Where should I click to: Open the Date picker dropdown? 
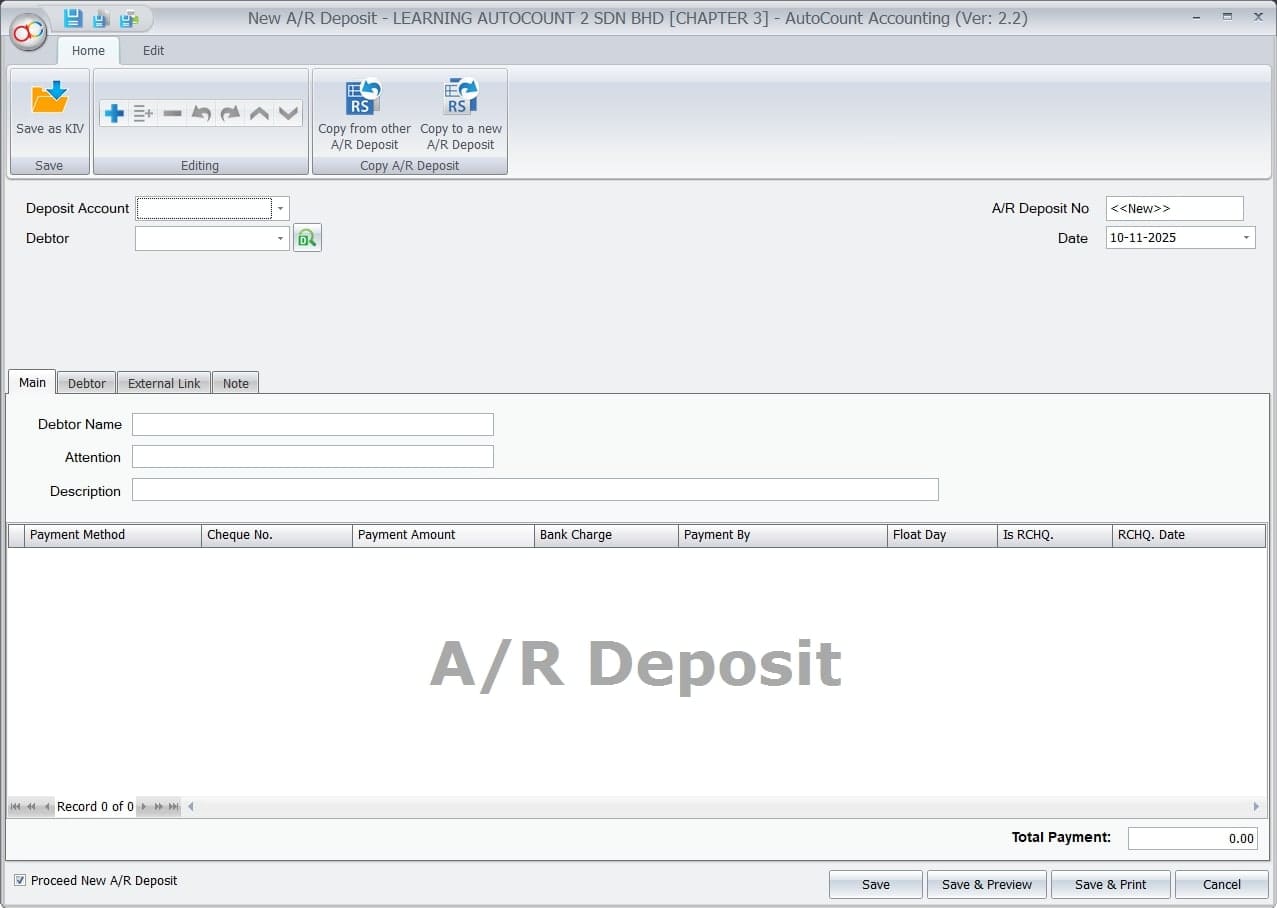(x=1246, y=238)
